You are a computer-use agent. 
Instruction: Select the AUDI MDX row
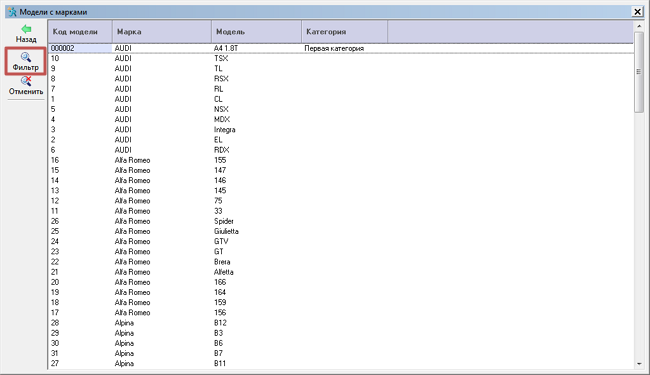coord(341,119)
